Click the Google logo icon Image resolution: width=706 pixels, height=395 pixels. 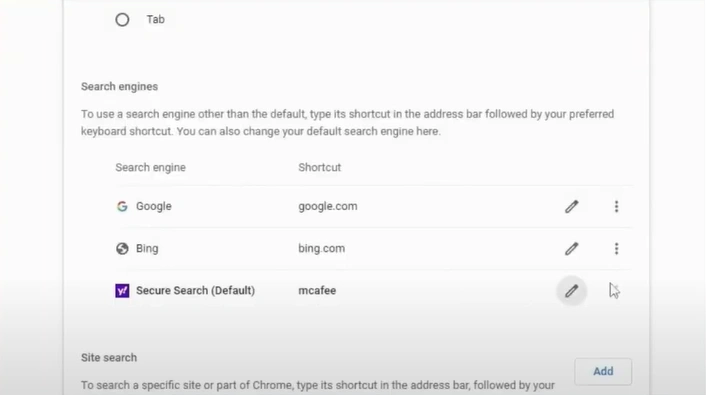coord(122,206)
